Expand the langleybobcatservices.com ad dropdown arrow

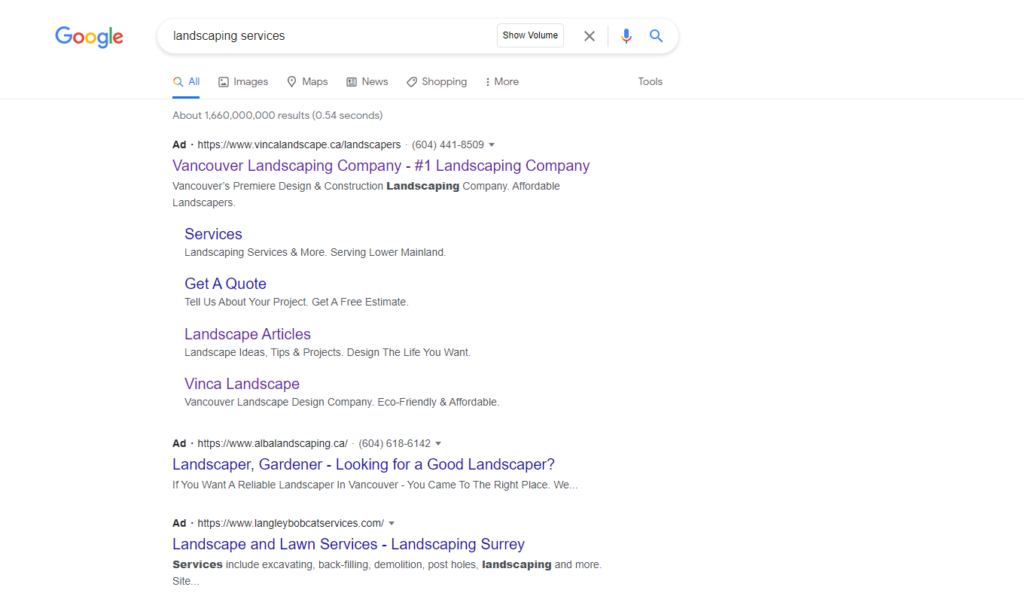tap(392, 523)
